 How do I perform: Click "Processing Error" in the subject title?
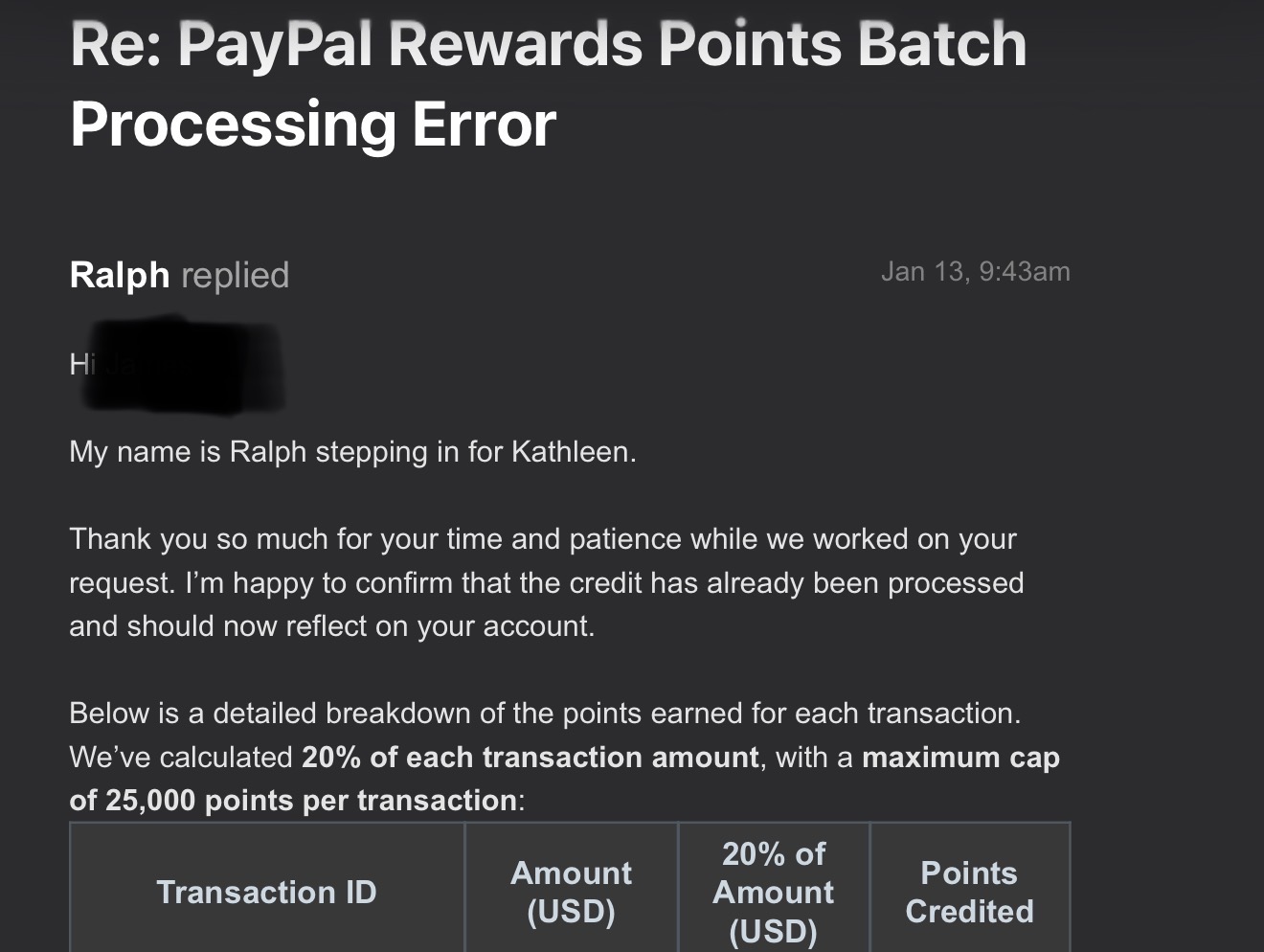pyautogui.click(x=313, y=125)
